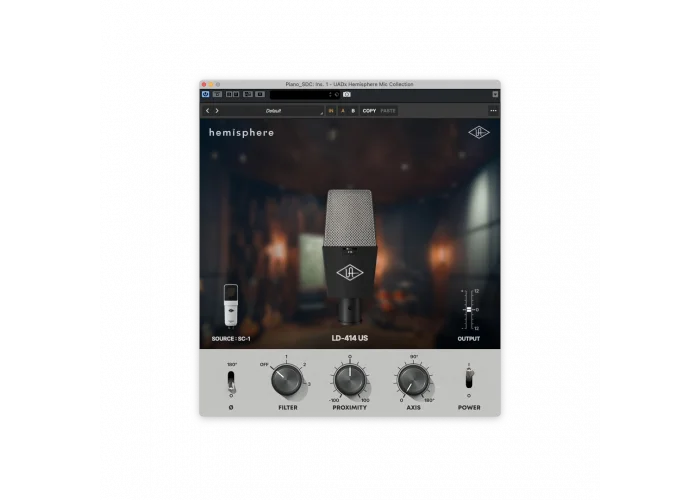This screenshot has width=700, height=500.
Task: Click the fifth gray icon before the black preset field
Action: [x=260, y=95]
